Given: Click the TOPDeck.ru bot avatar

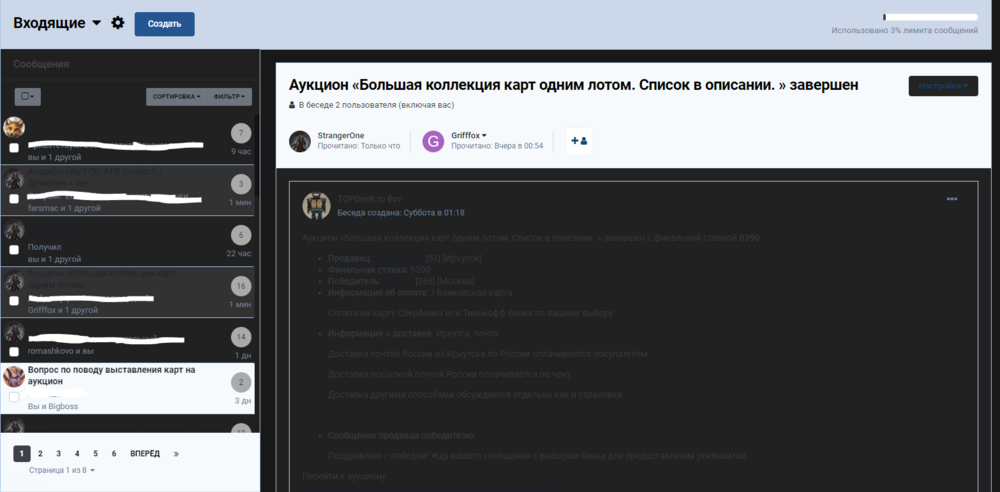Looking at the screenshot, I should pos(316,205).
